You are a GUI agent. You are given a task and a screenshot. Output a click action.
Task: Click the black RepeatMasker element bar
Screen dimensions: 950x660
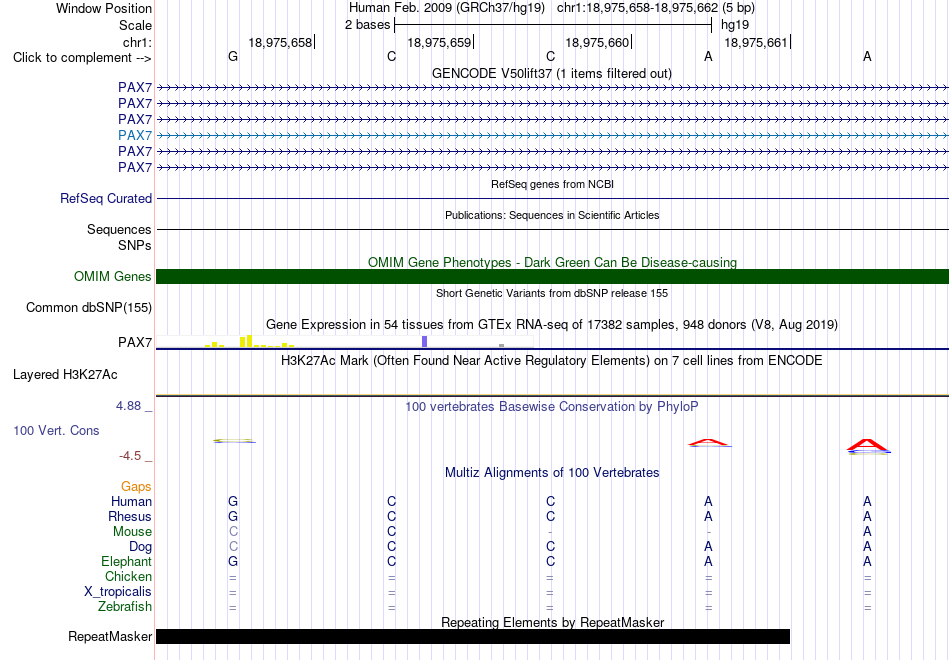(x=473, y=636)
